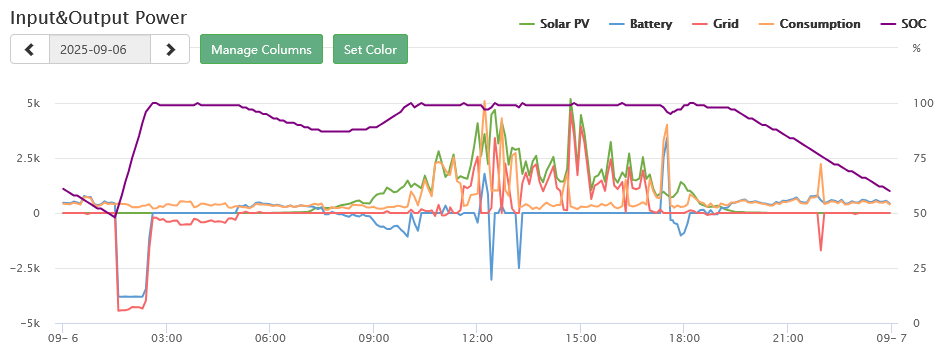This screenshot has width=944, height=360.
Task: Toggle Battery series in legend
Action: [641, 24]
